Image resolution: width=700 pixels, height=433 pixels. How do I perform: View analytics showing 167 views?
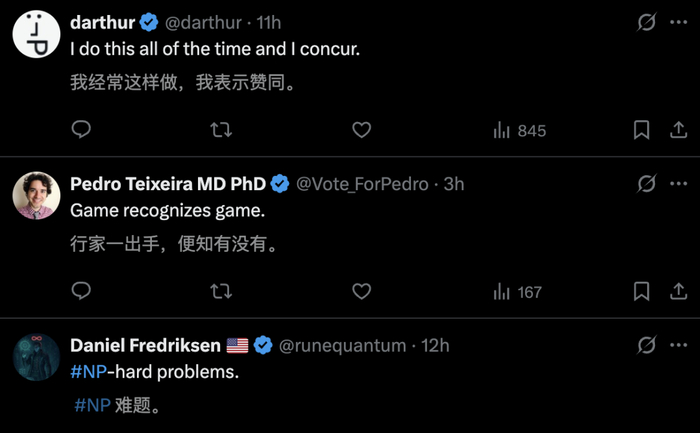coord(518,291)
